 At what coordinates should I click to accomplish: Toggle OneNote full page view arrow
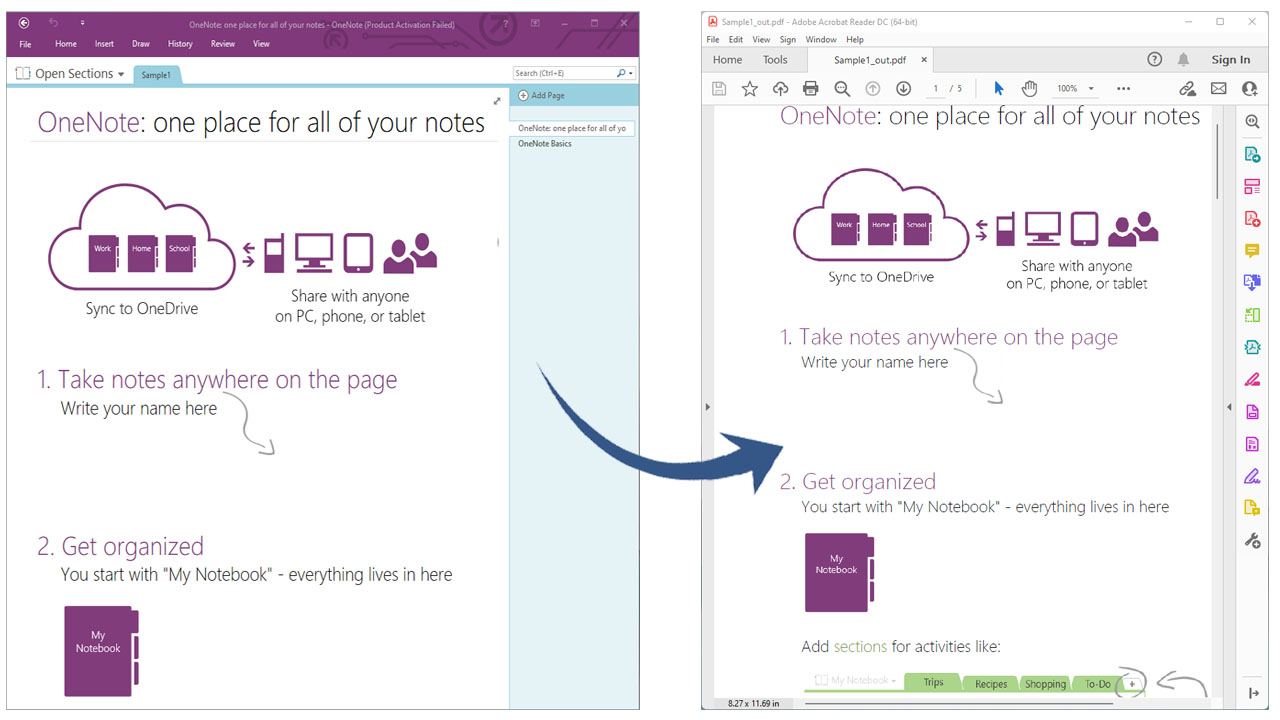497,100
